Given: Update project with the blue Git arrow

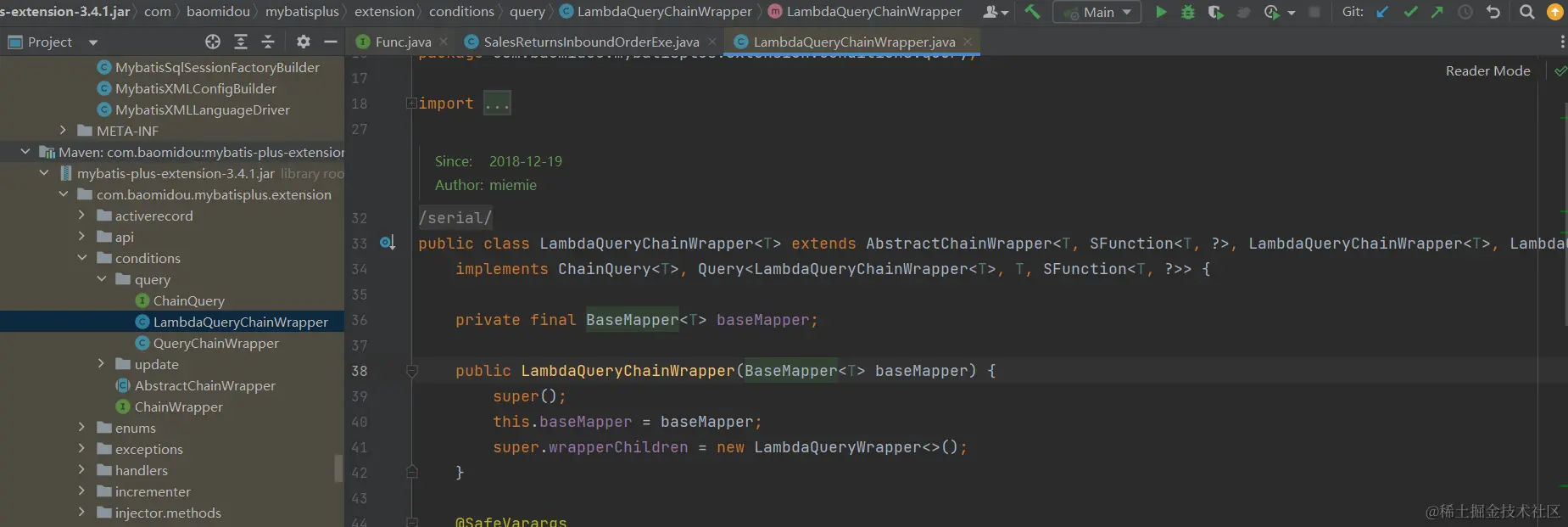Looking at the screenshot, I should 1382,12.
